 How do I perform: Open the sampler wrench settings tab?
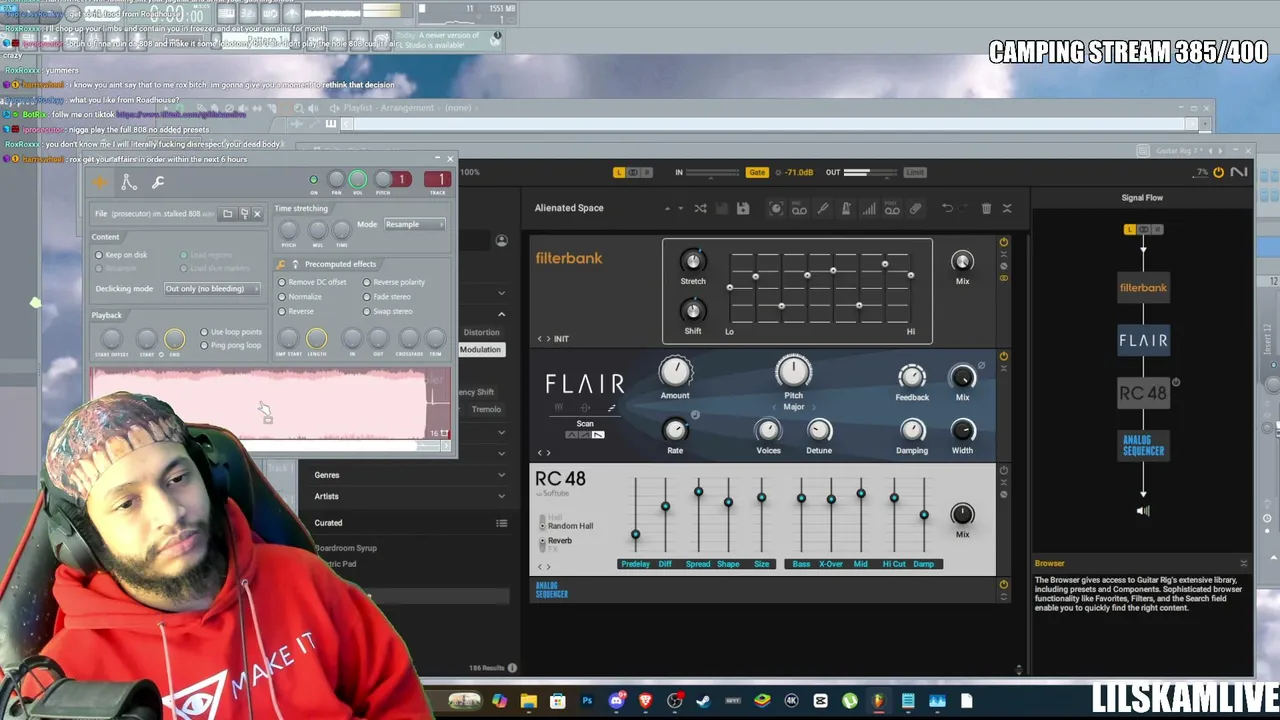coord(158,182)
